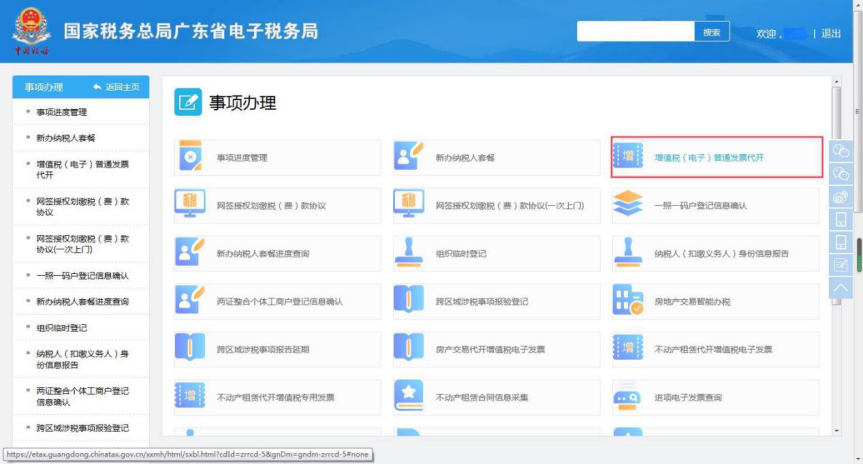The image size is (863, 464).
Task: Select 组织临时登记 in left sidebar
Action: tap(62, 327)
